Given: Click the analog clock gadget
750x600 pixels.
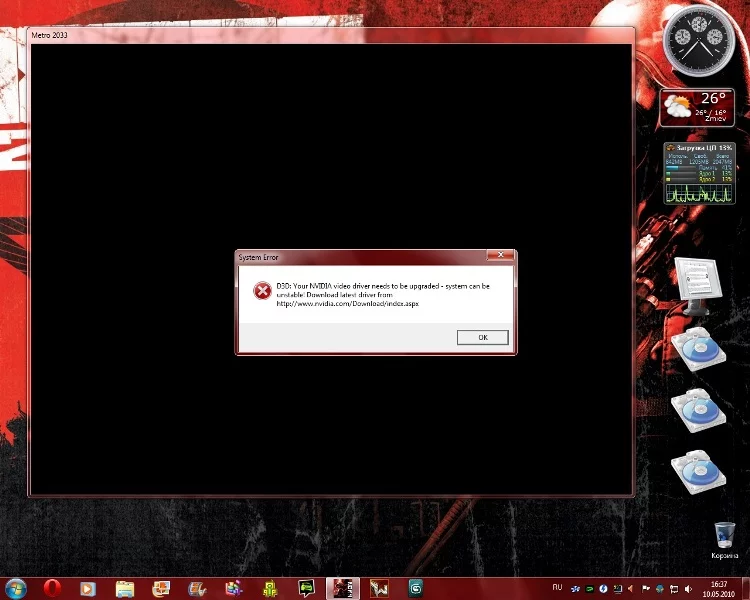Looking at the screenshot, I should coord(699,40).
